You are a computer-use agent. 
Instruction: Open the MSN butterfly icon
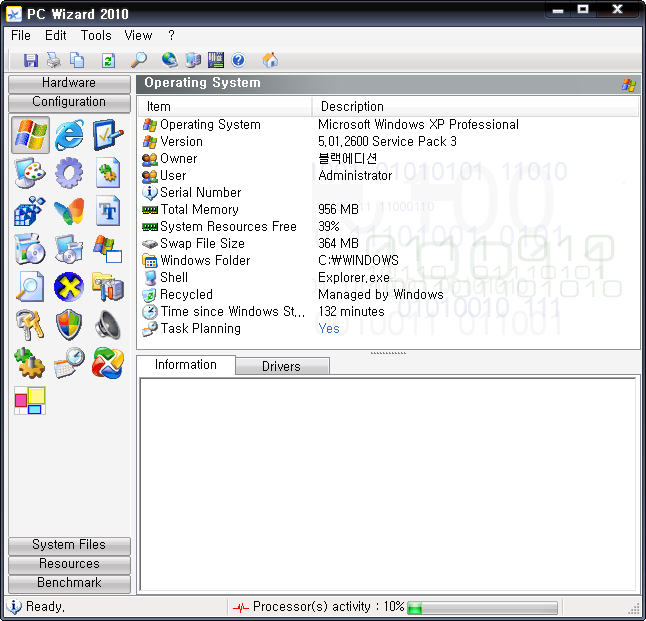click(69, 211)
